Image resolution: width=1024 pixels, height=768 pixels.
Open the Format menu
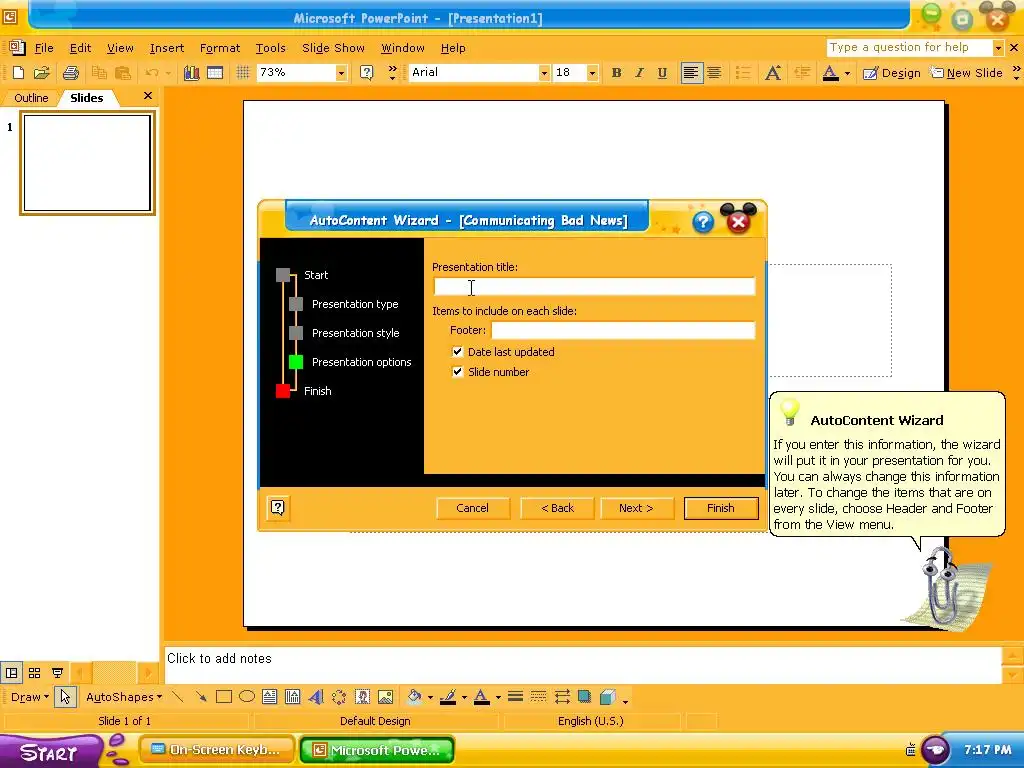click(220, 48)
